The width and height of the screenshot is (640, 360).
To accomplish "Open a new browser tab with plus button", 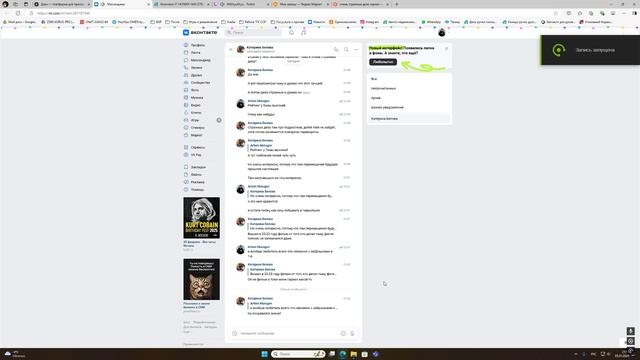I will click(x=397, y=4).
